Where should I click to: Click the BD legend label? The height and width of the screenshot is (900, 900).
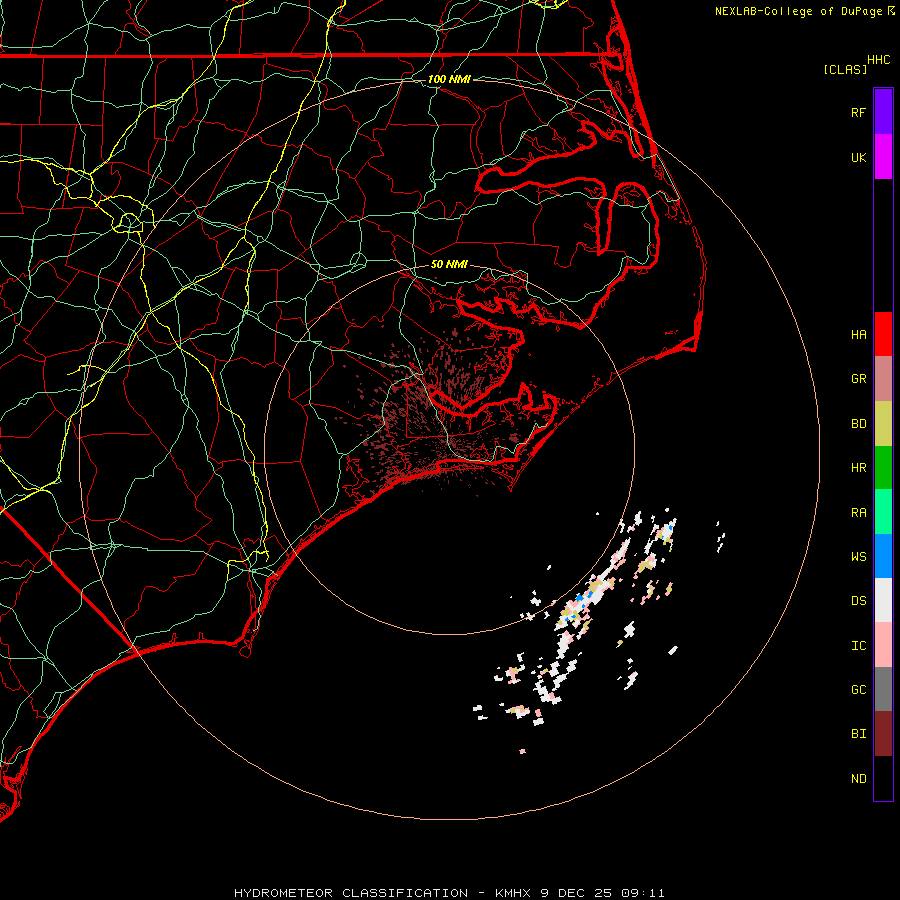(x=858, y=424)
